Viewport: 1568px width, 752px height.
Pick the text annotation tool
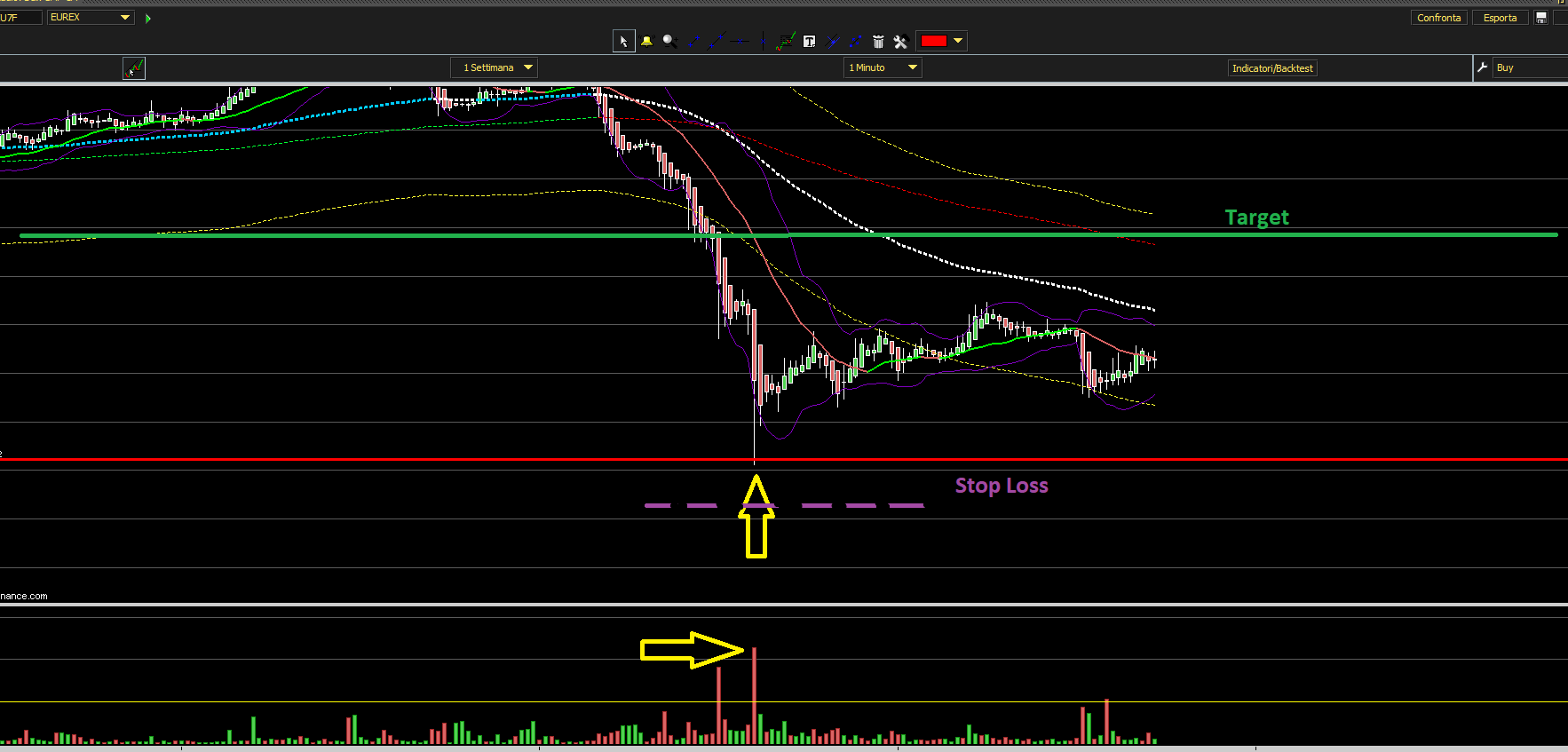click(x=809, y=41)
